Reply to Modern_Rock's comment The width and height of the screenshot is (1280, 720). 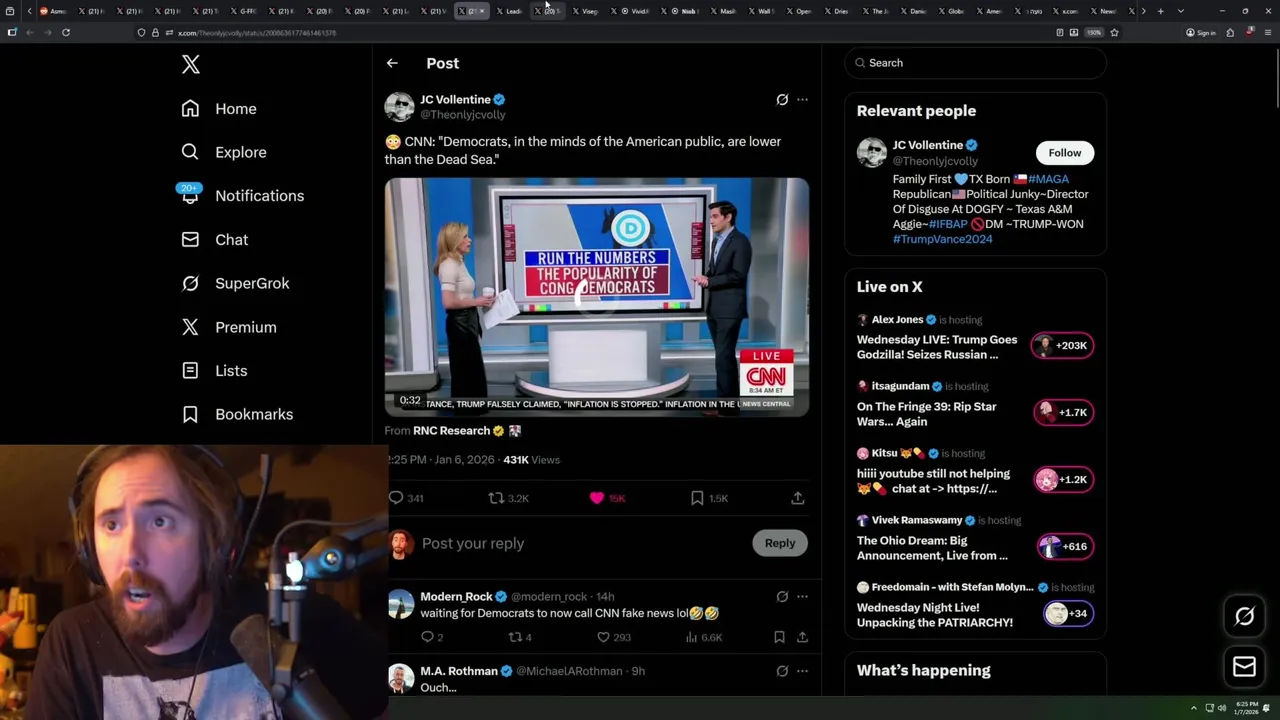click(x=427, y=637)
